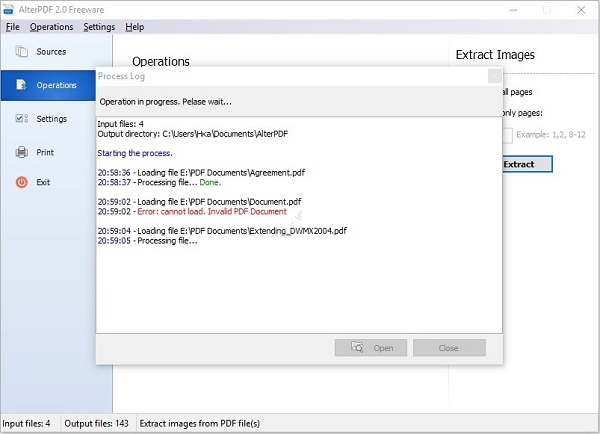Click the Settings checklist icon in sidebar

click(x=21, y=118)
